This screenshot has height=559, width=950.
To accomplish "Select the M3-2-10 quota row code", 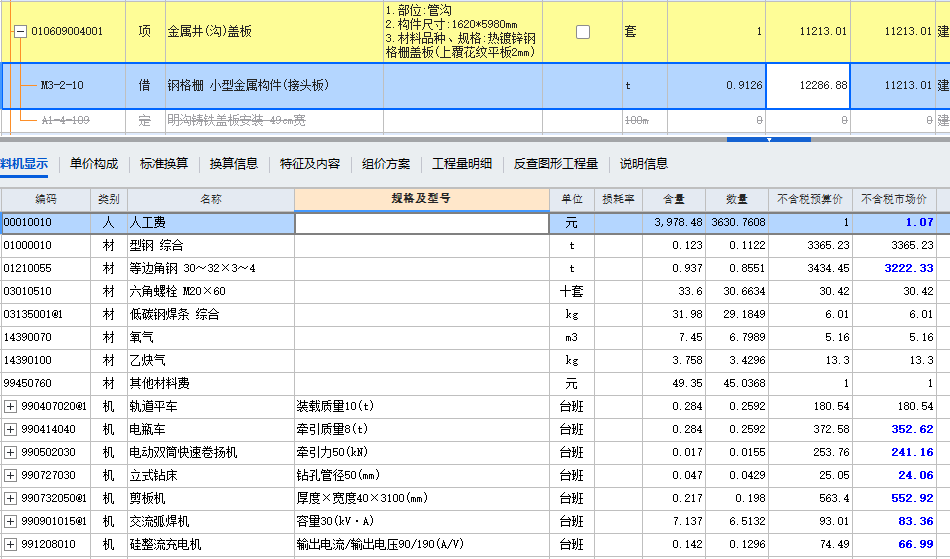I will coord(62,85).
